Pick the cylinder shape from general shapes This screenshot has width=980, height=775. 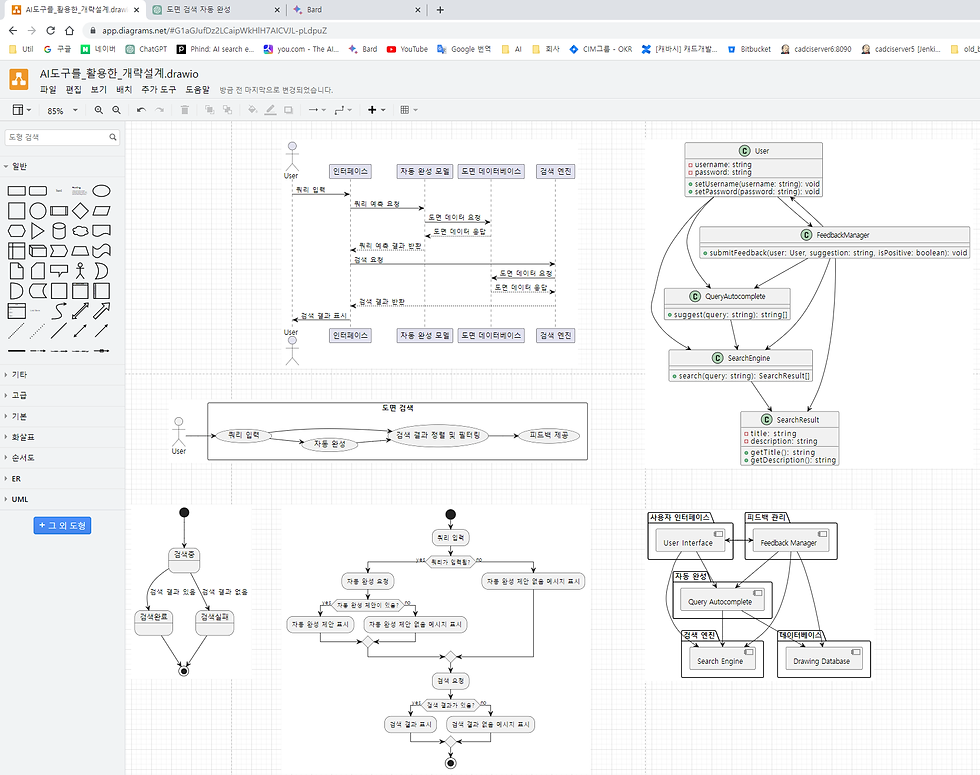[x=59, y=231]
